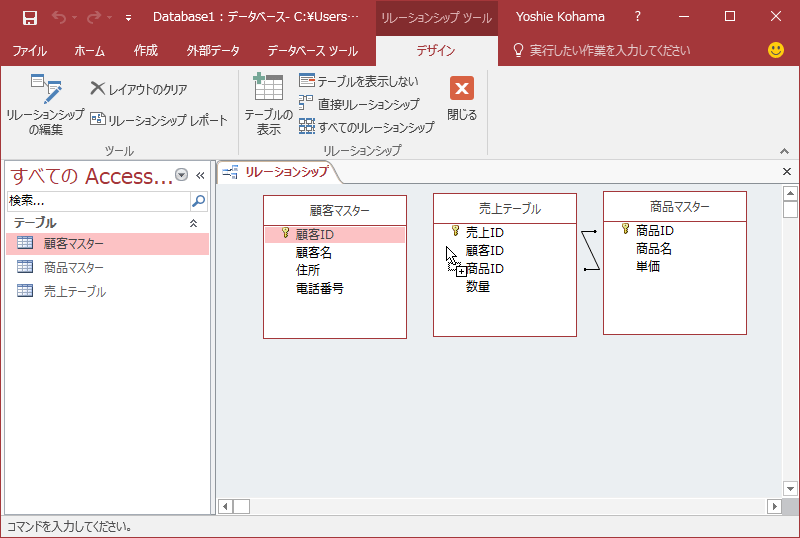Select 商品ID field in 商品マスター

click(x=655, y=231)
